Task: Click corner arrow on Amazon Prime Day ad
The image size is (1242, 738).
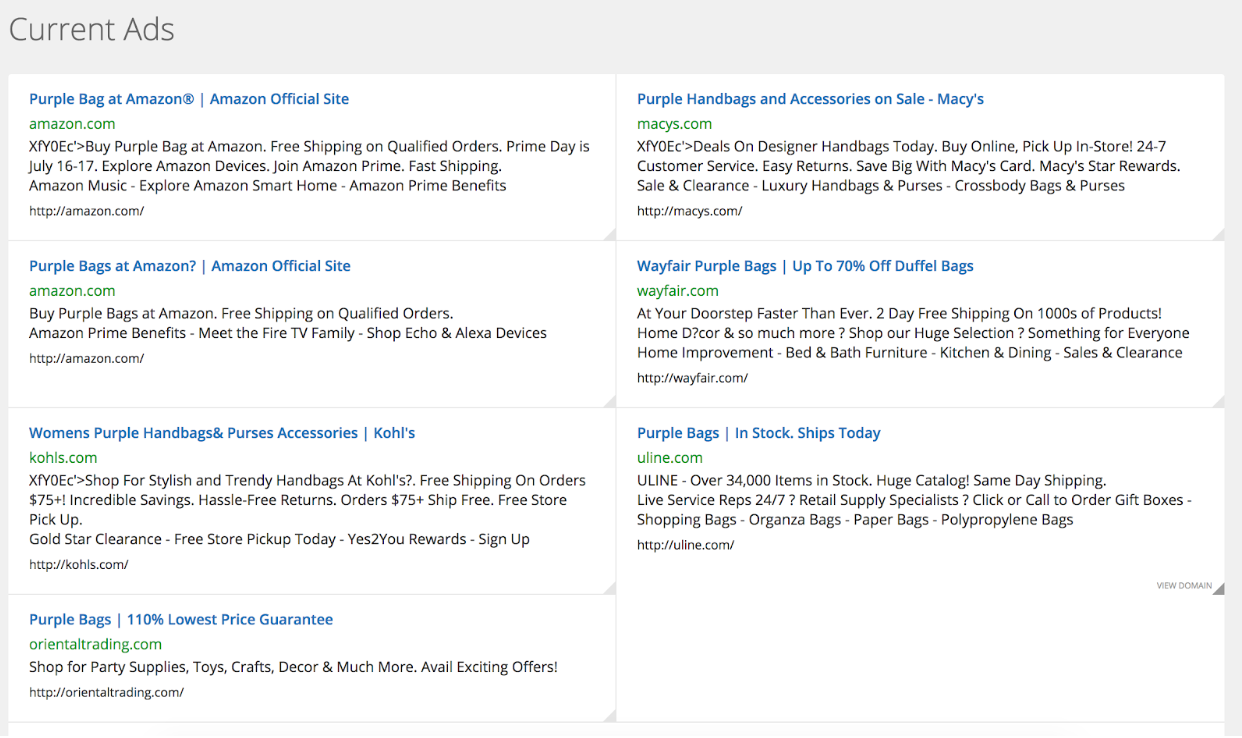Action: click(611, 235)
